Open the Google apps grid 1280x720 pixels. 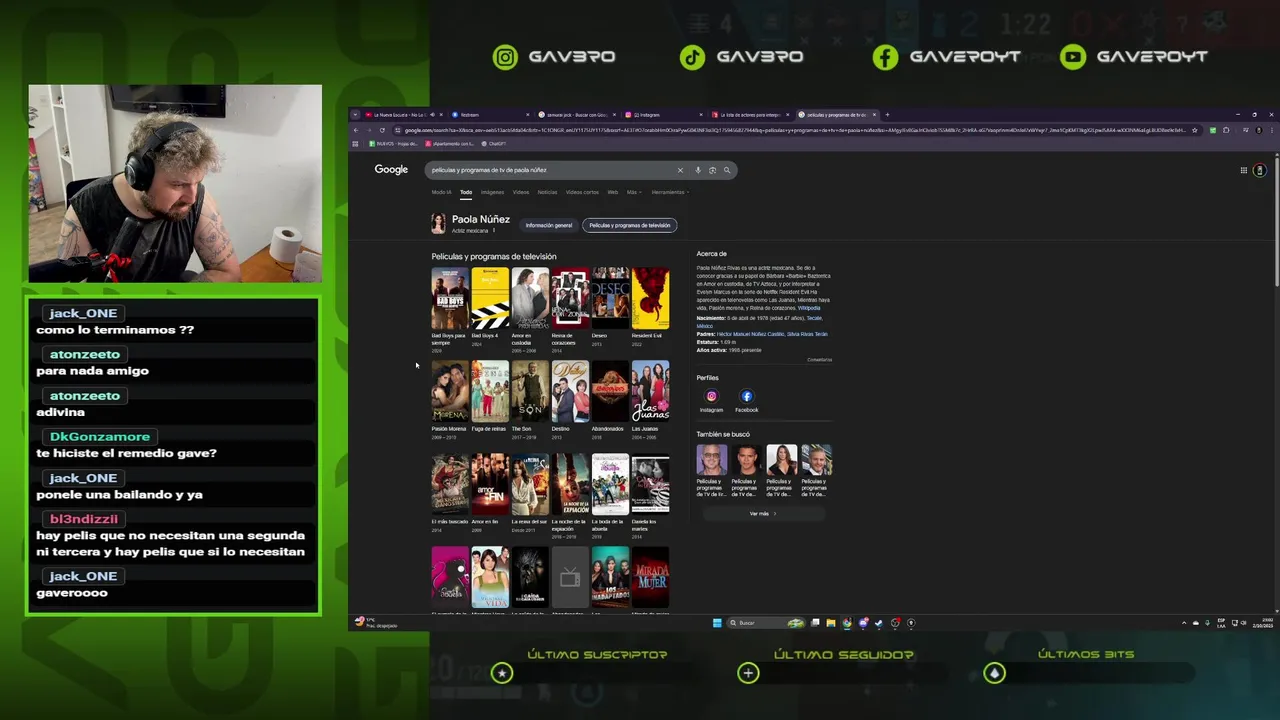click(1244, 170)
